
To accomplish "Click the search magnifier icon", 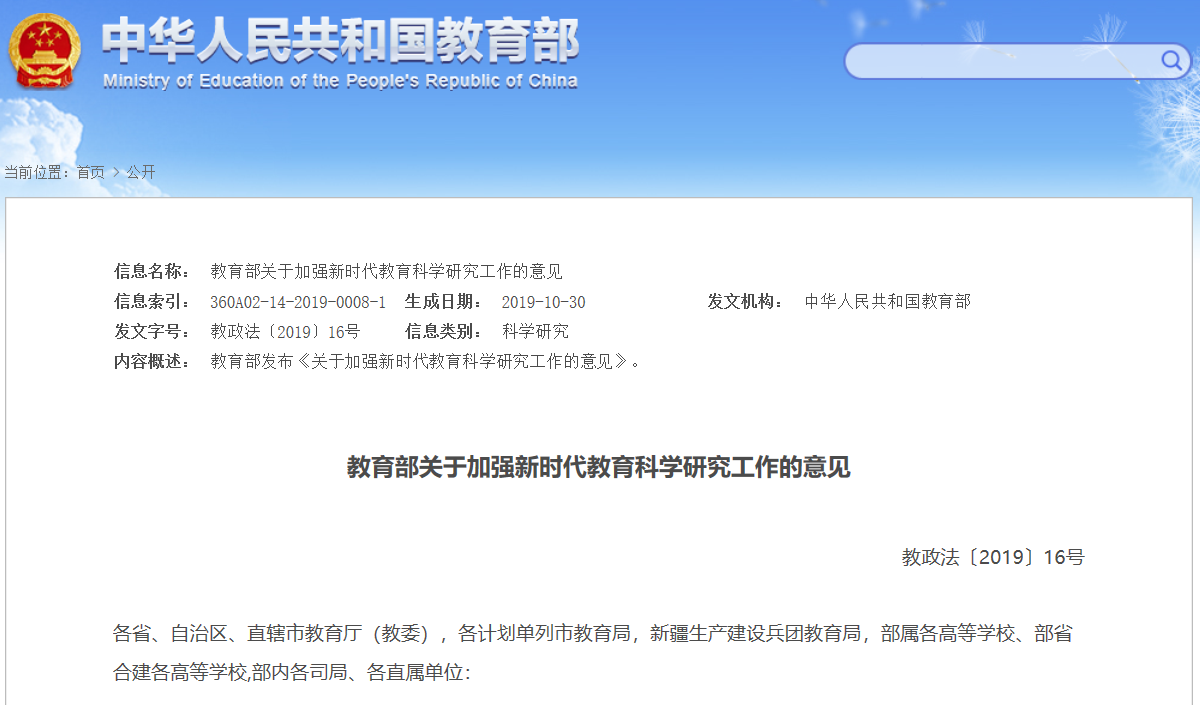I will coord(1171,61).
